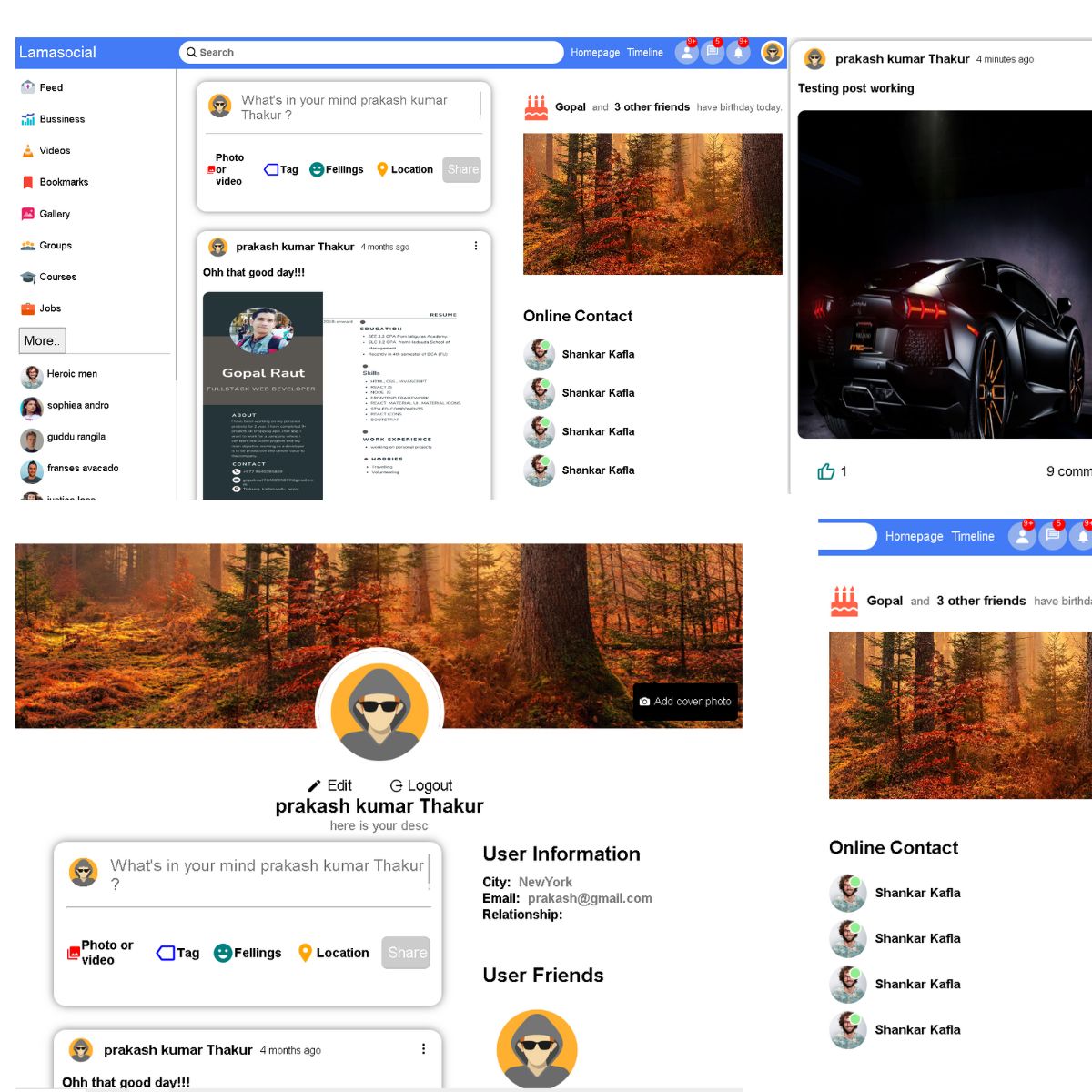Open notifications bell icon in top bar
The image size is (1092, 1092).
click(738, 53)
